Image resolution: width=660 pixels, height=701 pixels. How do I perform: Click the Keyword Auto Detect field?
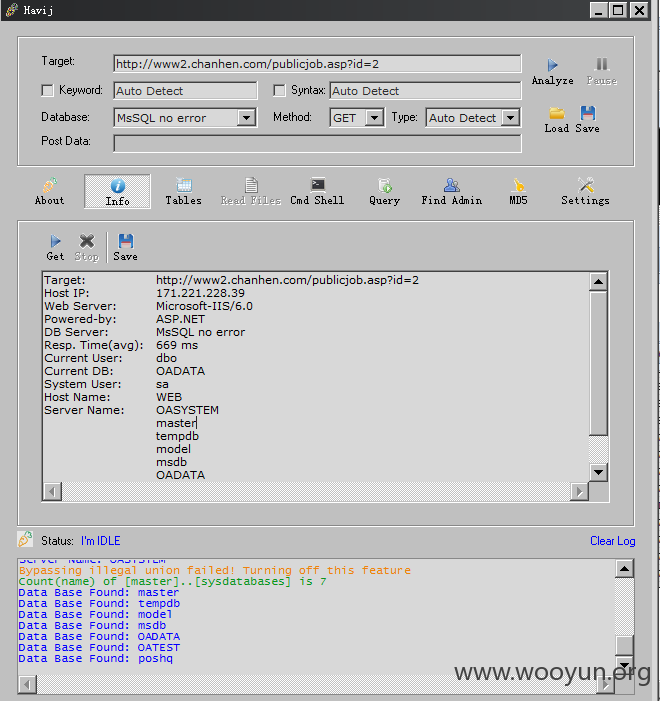(186, 91)
